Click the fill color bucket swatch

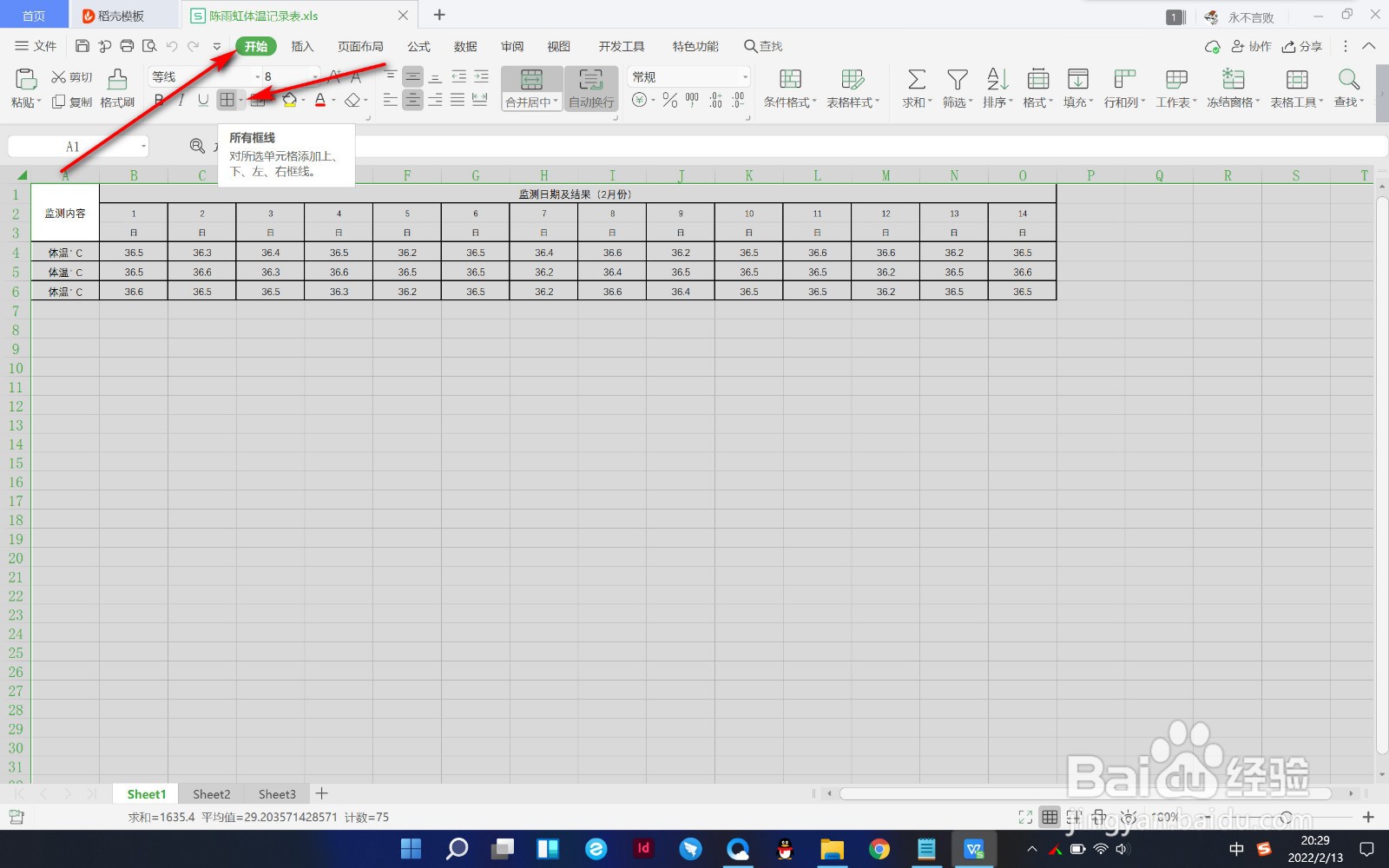pos(289,101)
